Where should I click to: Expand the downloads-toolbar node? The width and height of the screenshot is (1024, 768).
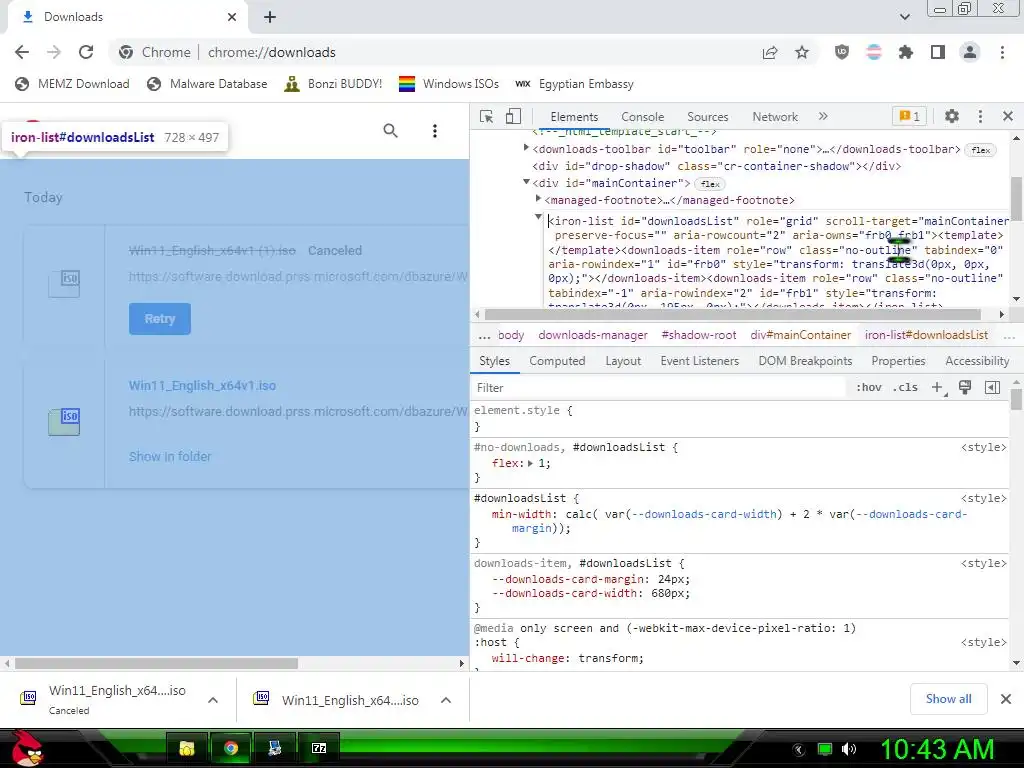pyautogui.click(x=526, y=148)
